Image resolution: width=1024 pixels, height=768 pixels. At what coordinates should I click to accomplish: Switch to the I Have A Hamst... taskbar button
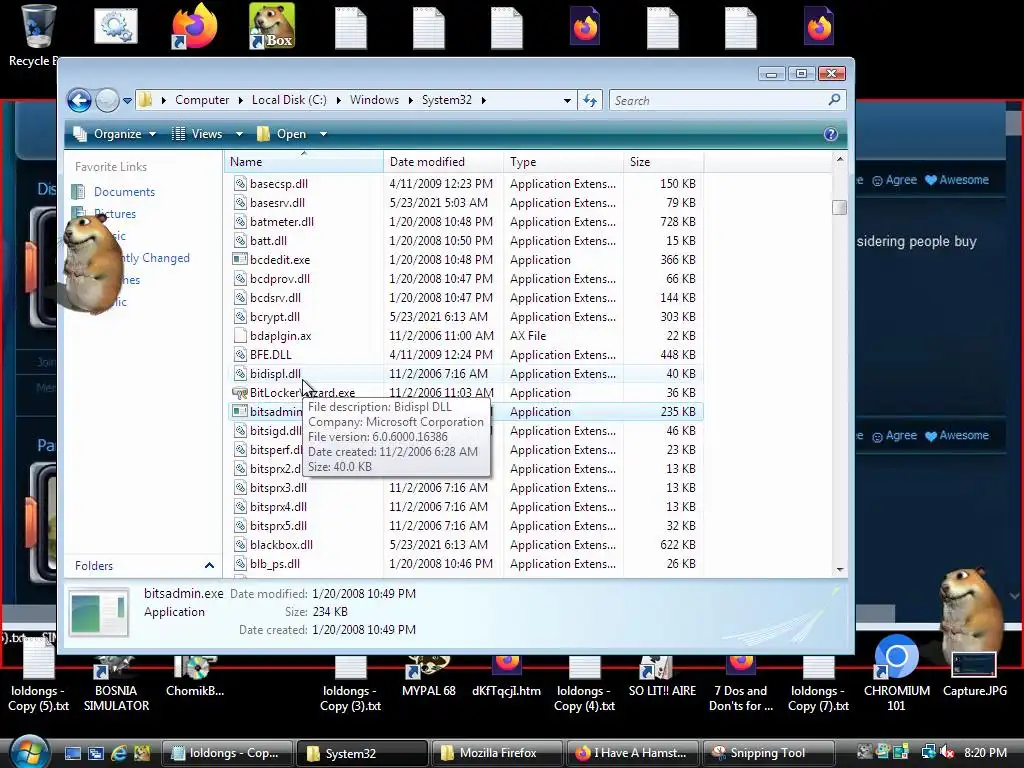[x=631, y=753]
